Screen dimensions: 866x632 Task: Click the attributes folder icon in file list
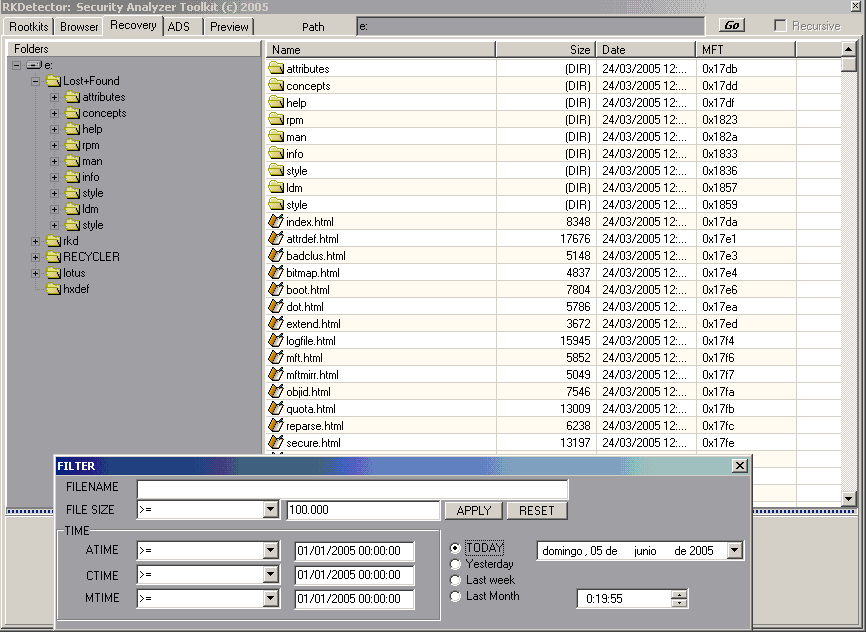pos(276,69)
